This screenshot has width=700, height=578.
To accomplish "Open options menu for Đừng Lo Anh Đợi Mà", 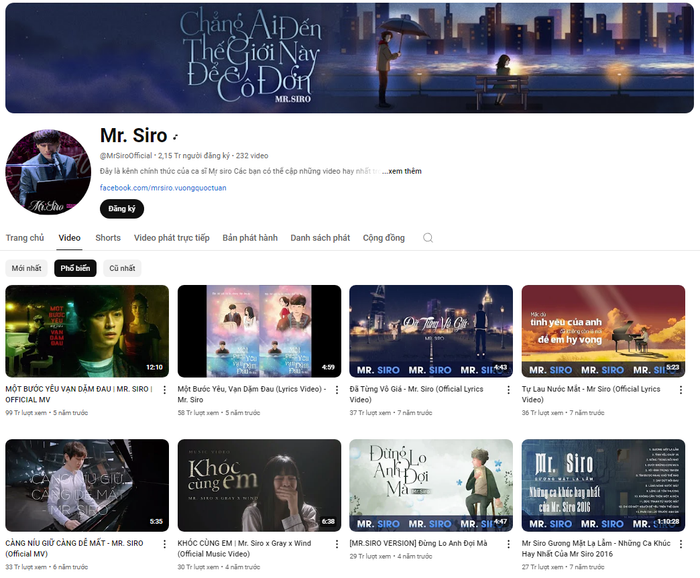I will pos(508,544).
